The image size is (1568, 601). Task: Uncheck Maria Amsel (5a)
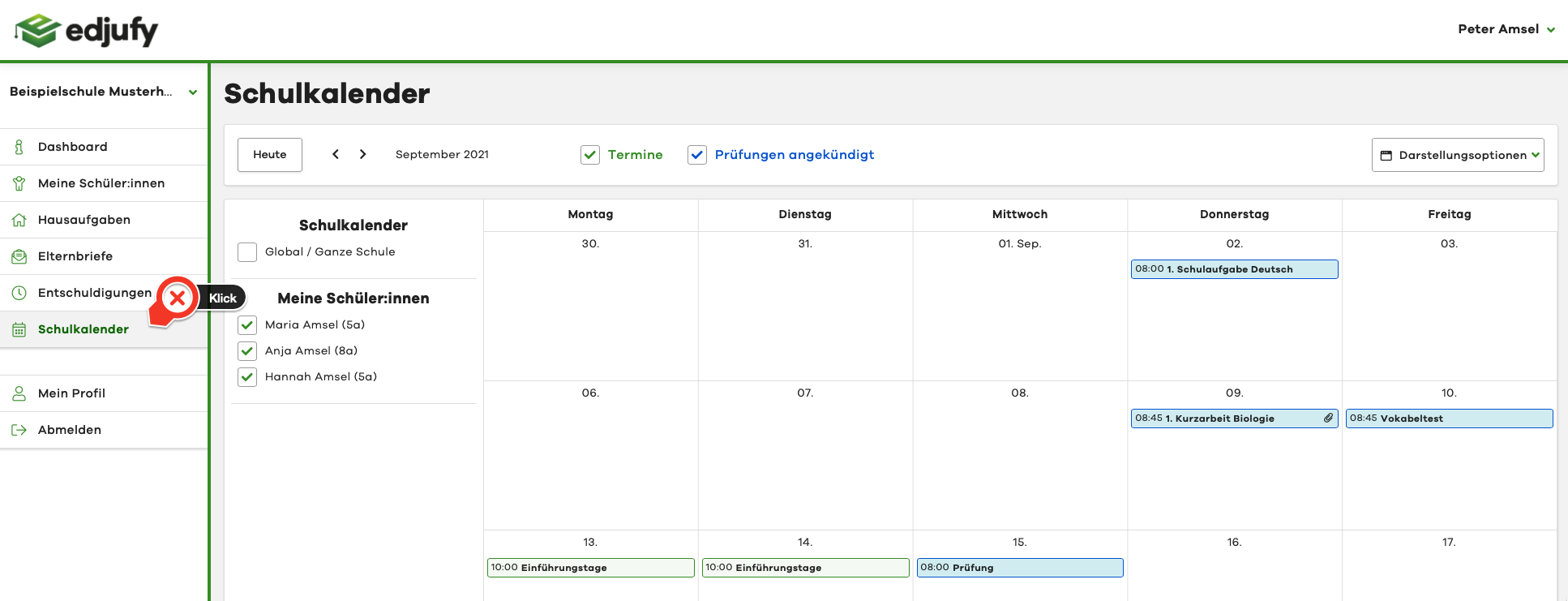[x=247, y=325]
